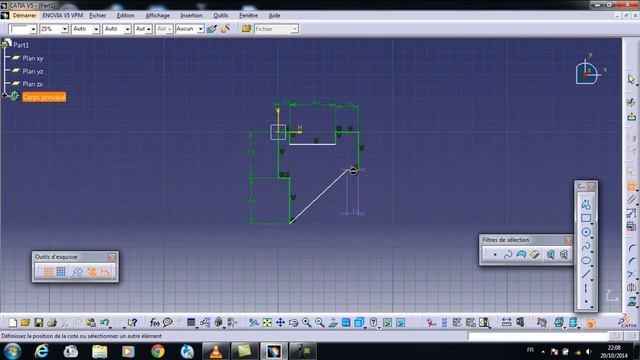Click the Open file folder icon
The image size is (640, 360).
pos(25,323)
